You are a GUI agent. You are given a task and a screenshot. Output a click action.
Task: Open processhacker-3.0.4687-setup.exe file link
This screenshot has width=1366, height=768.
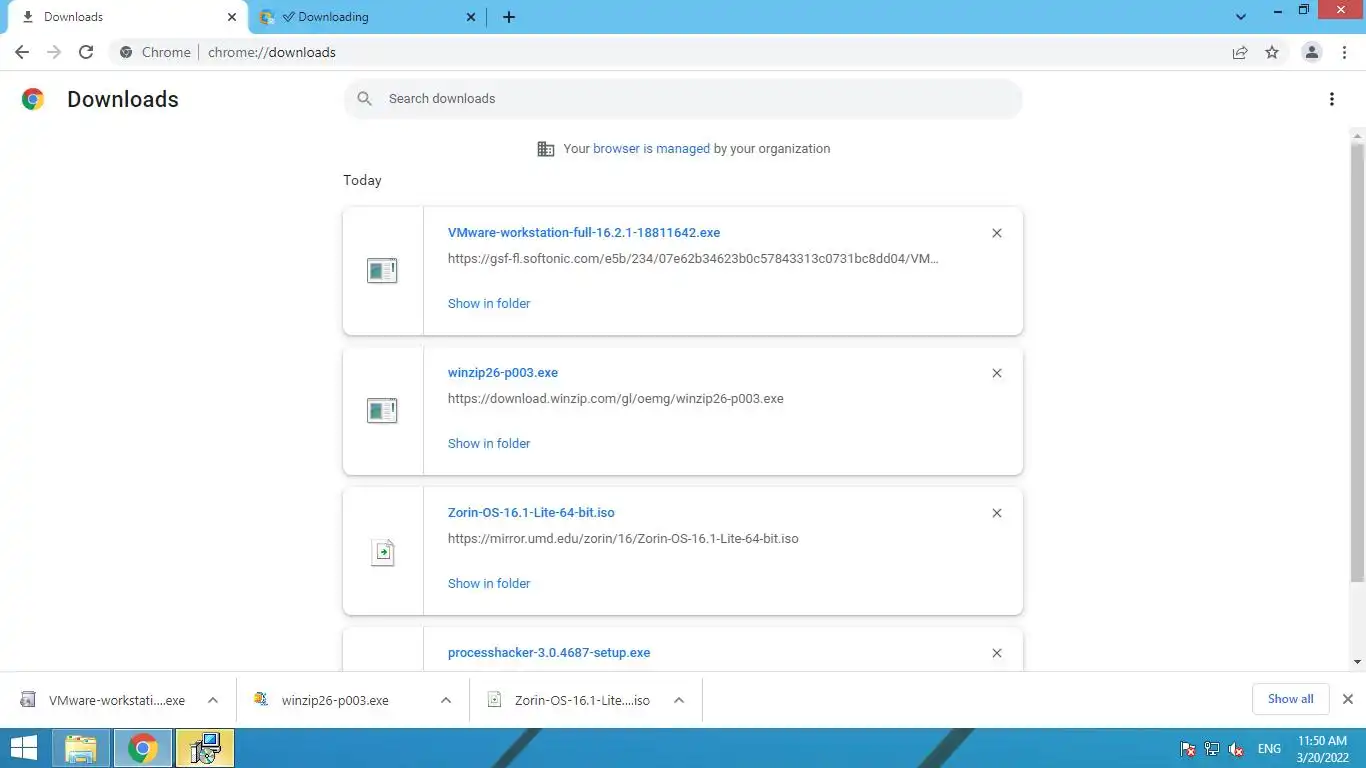coord(549,652)
